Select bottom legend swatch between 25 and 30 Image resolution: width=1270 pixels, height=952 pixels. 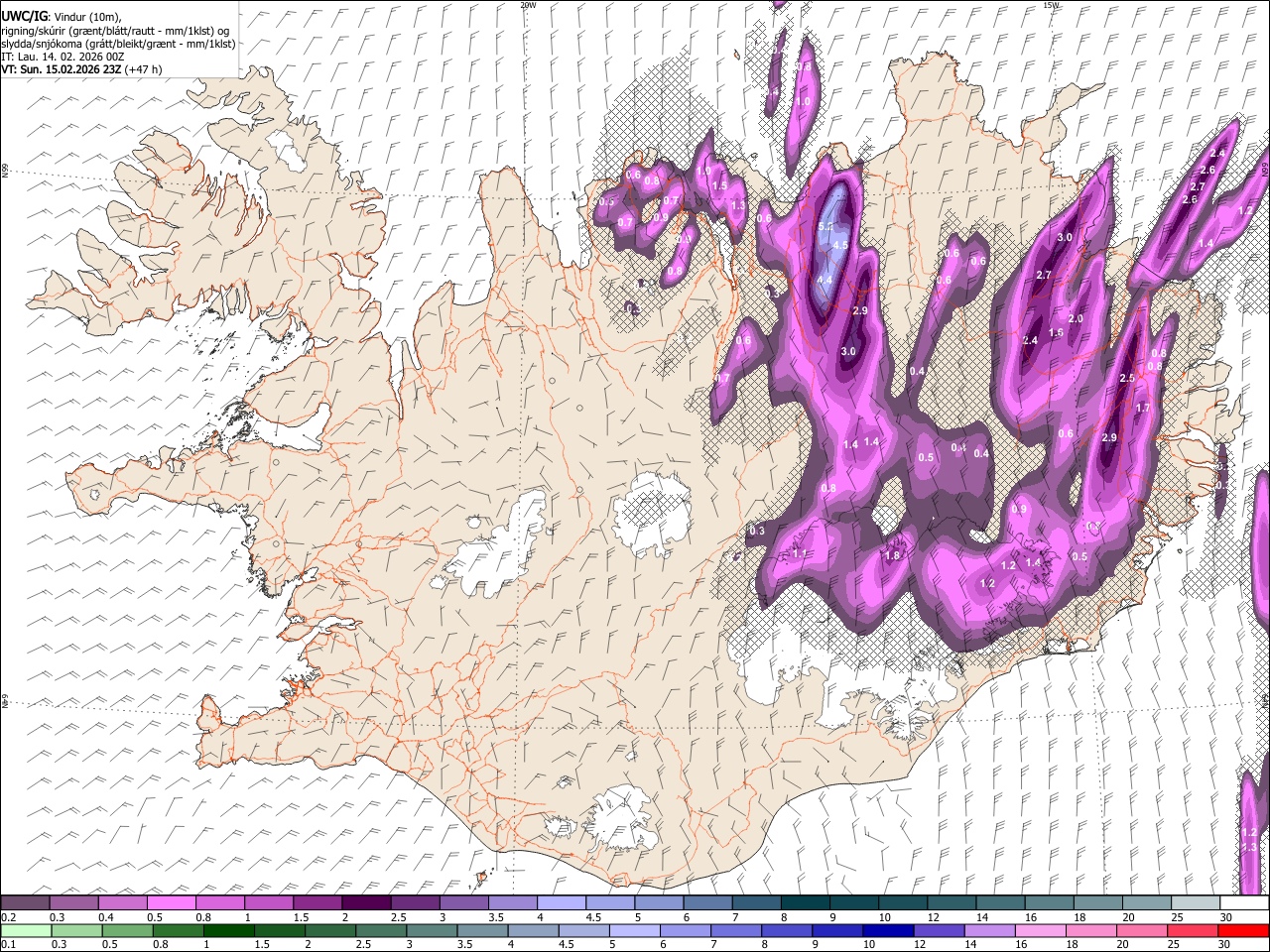coord(1195,930)
